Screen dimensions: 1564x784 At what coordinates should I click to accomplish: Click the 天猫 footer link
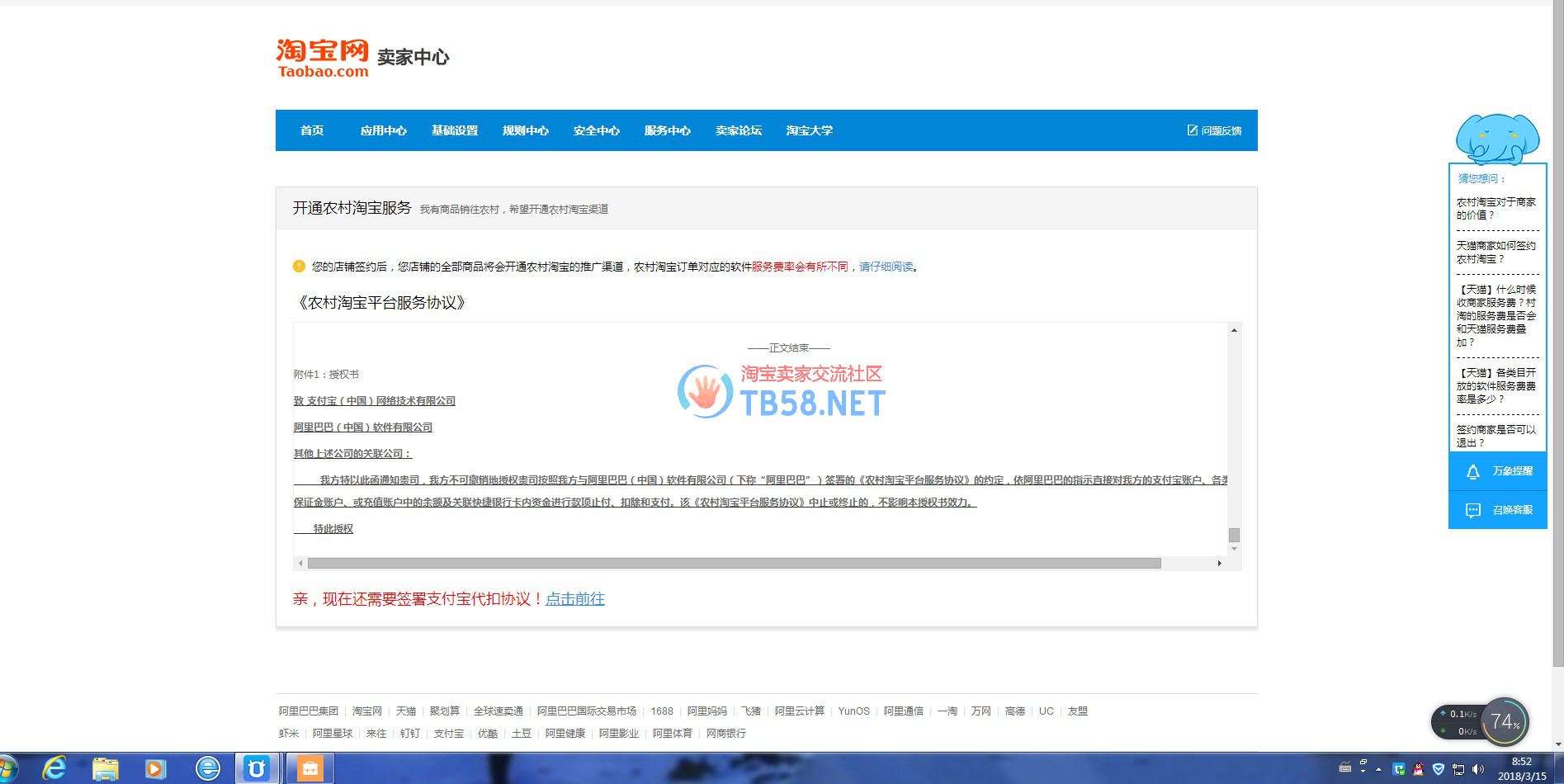406,711
